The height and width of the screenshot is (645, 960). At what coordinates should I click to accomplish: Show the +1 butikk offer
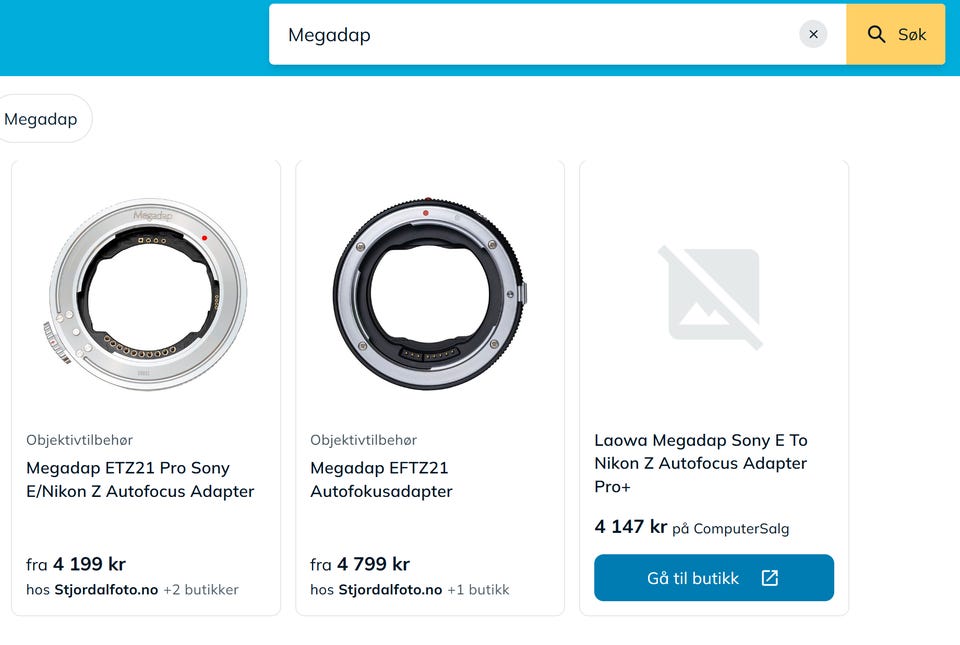(x=478, y=590)
